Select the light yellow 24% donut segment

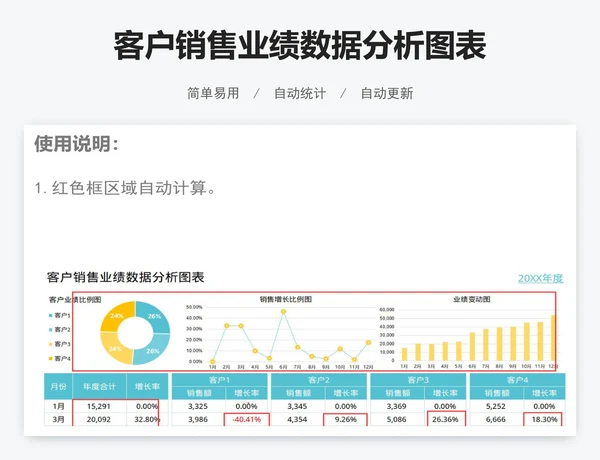tap(116, 349)
